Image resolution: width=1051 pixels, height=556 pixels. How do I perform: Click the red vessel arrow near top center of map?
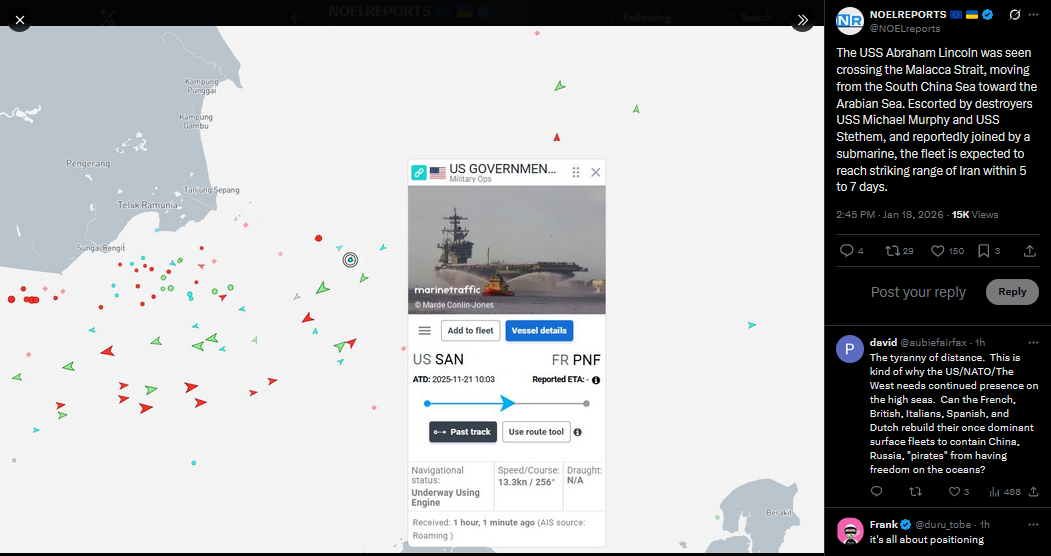coord(556,137)
